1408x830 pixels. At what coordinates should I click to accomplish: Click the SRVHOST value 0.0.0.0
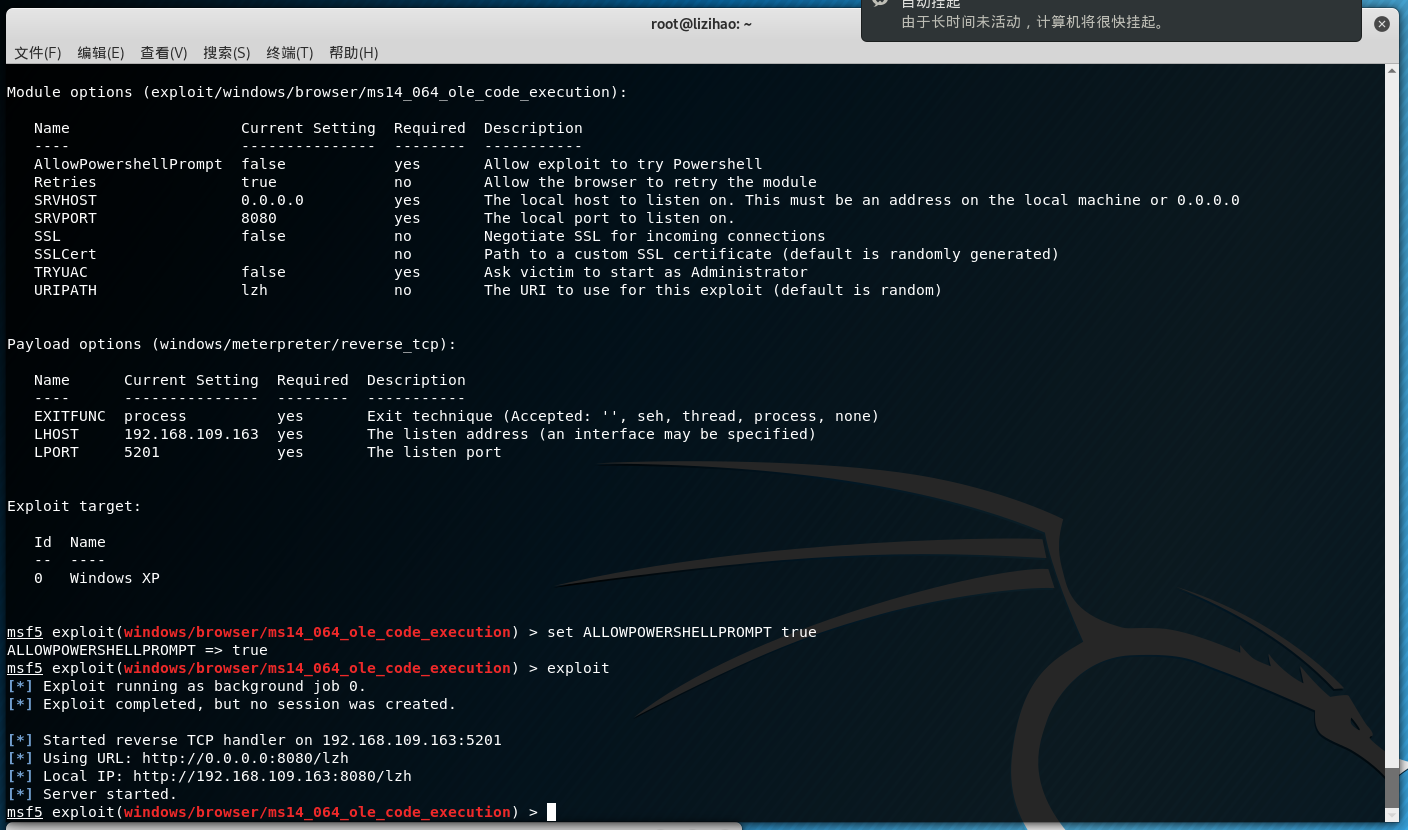(x=272, y=200)
